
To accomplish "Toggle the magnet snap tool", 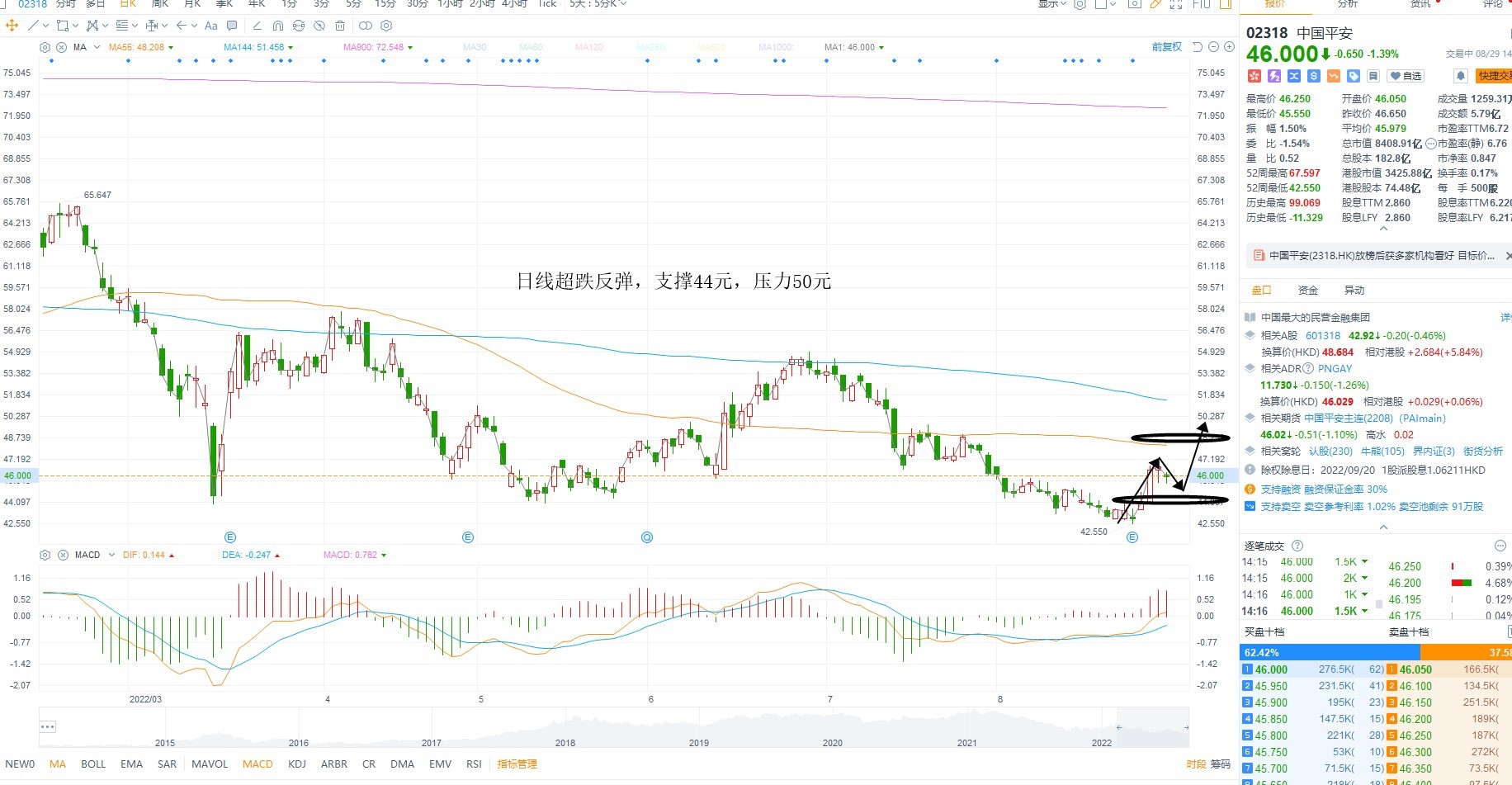I will coord(278,26).
